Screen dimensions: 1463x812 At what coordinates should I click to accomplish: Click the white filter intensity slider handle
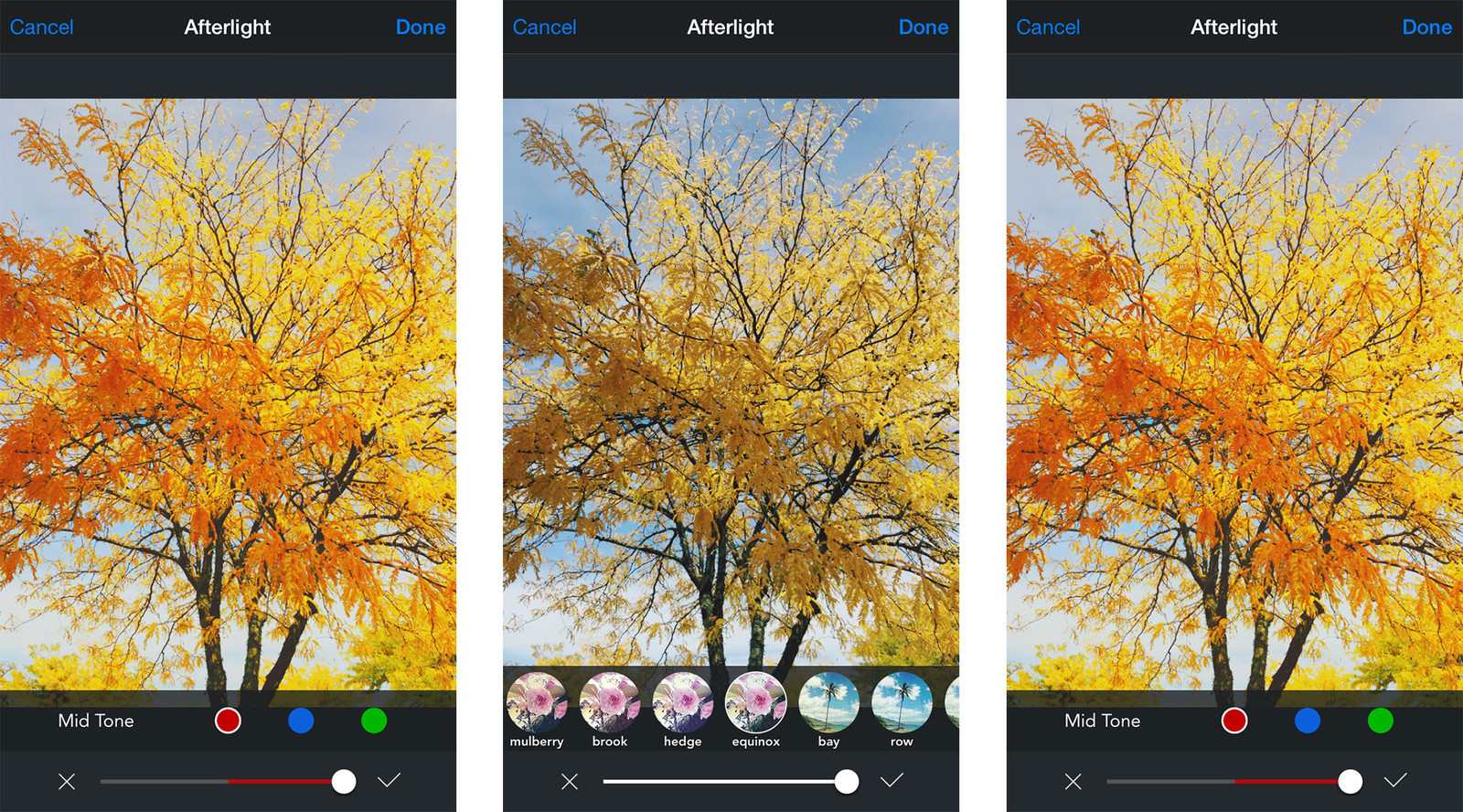pyautogui.click(x=847, y=781)
